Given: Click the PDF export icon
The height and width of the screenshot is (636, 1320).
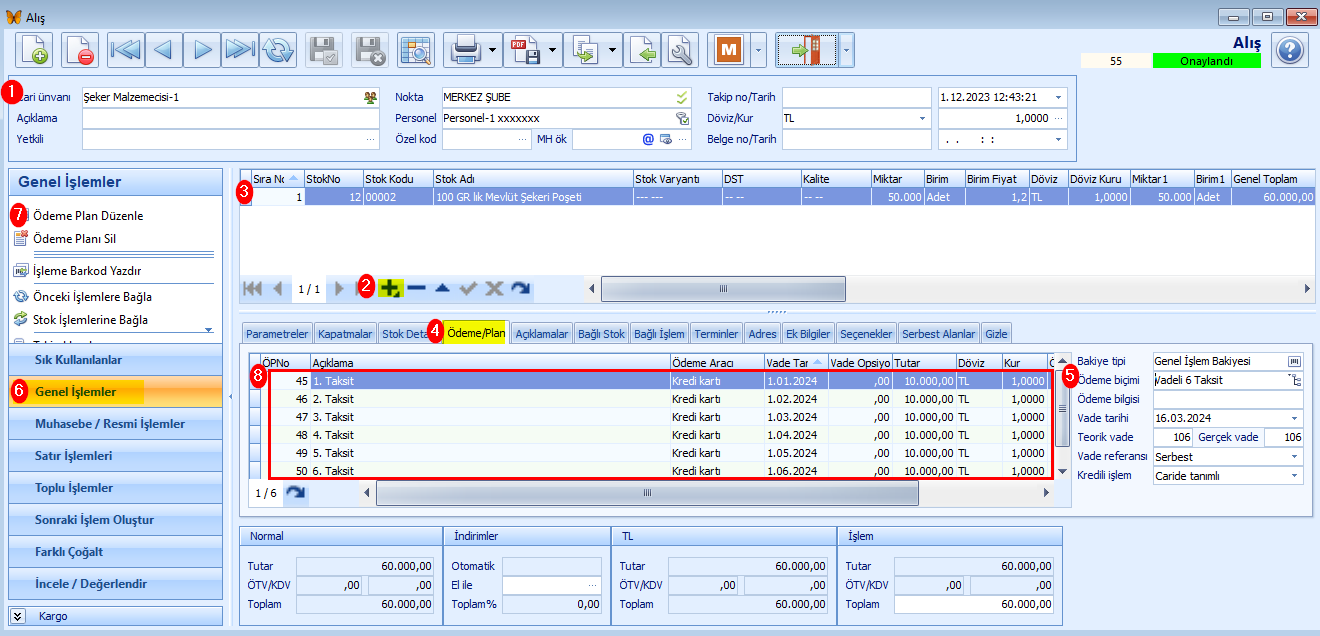Looking at the screenshot, I should (525, 49).
